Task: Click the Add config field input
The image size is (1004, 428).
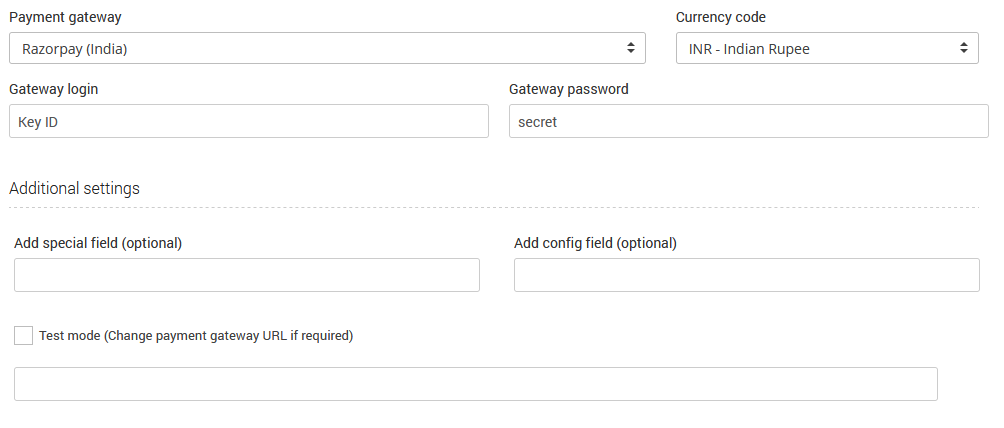Action: tap(746, 275)
